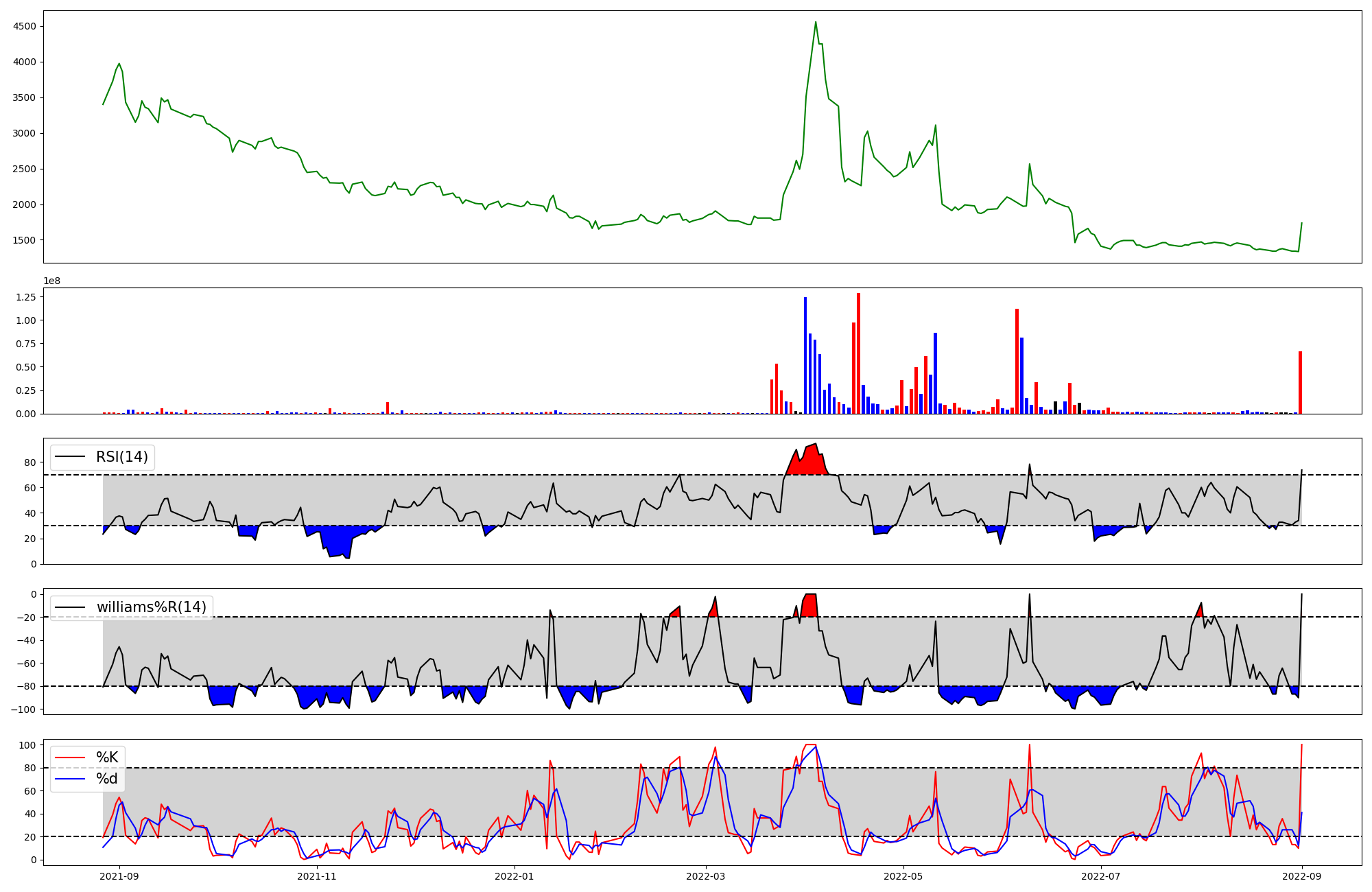Viewport: 1372px width, 892px height.
Task: Click the highest peak of green price line
Action: pos(815,22)
